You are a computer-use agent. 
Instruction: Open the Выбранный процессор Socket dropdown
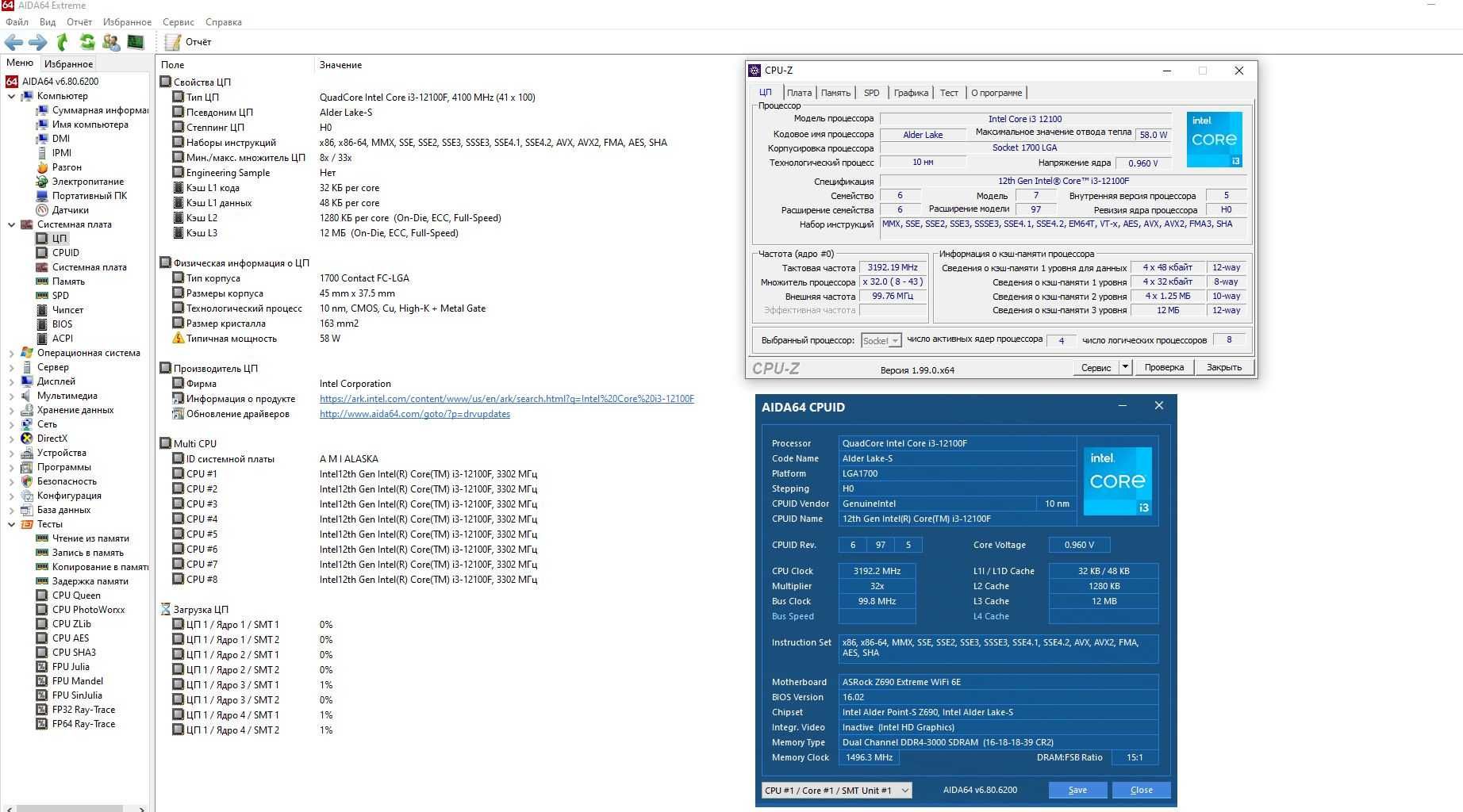pyautogui.click(x=881, y=340)
